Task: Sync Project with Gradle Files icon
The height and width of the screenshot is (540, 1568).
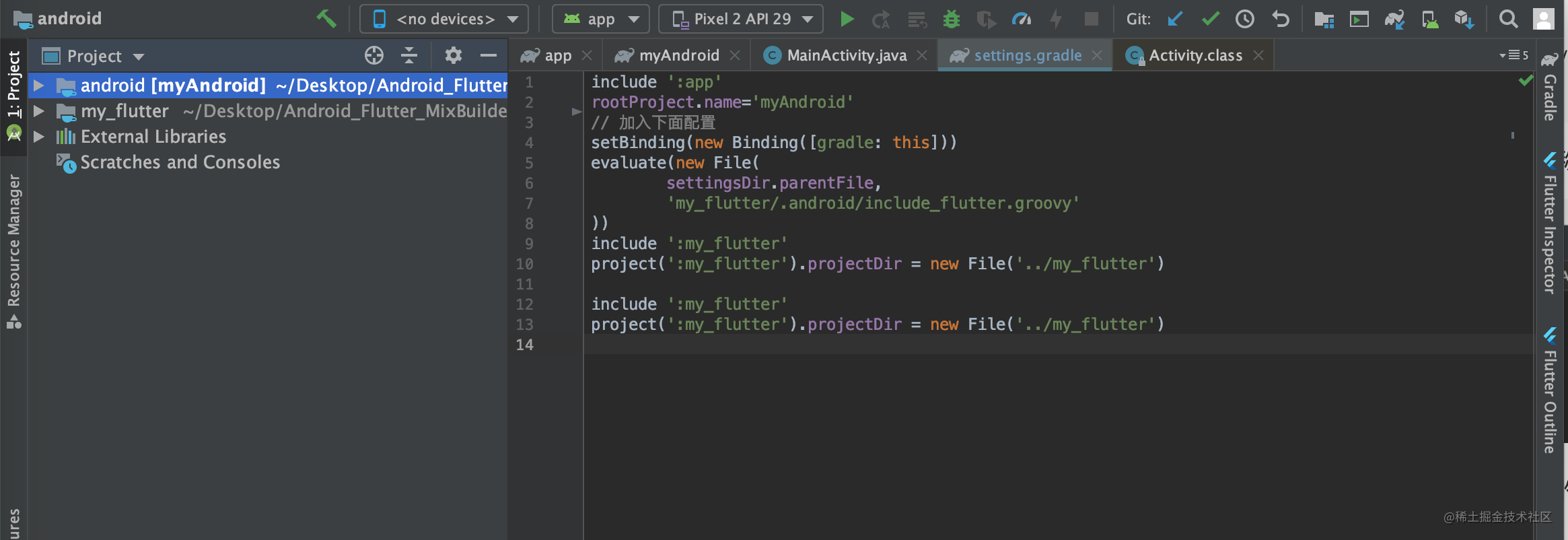Action: pyautogui.click(x=1394, y=20)
